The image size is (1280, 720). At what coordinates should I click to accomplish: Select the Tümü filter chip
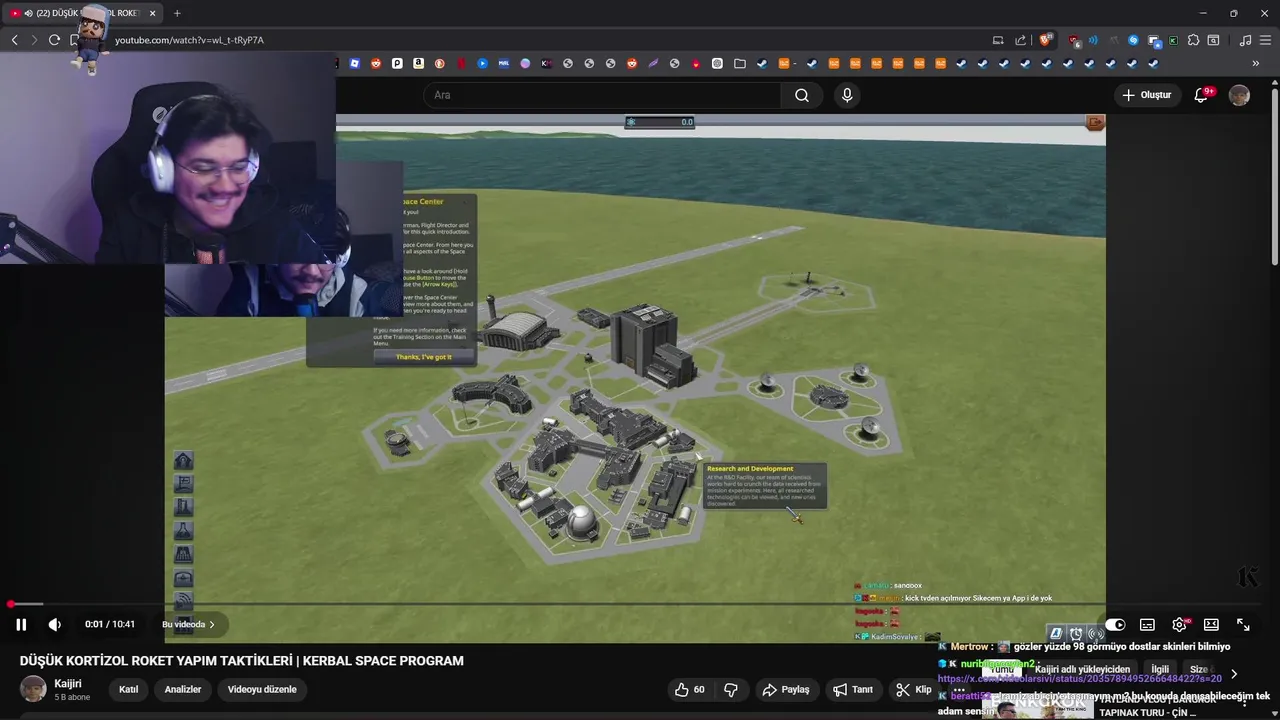click(1002, 670)
